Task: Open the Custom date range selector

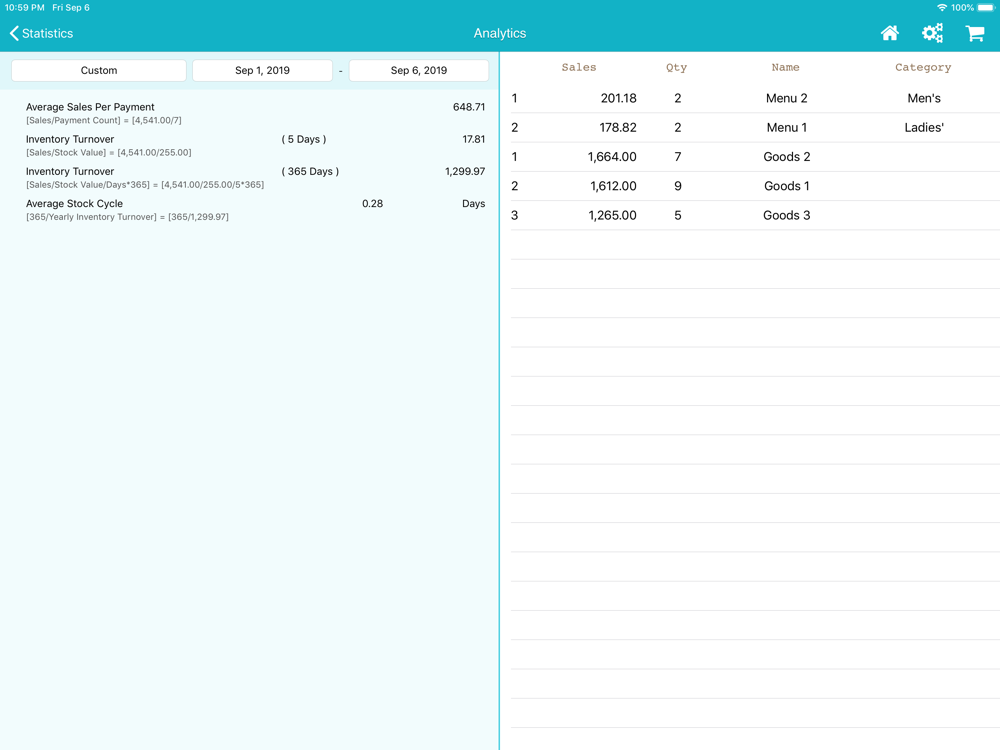Action: [99, 70]
